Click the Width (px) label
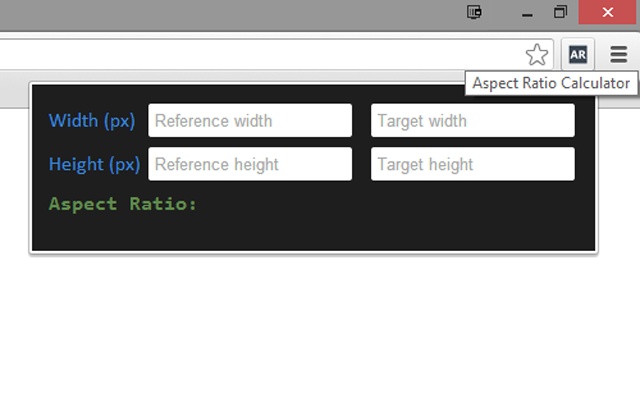640x400 pixels. click(x=92, y=121)
